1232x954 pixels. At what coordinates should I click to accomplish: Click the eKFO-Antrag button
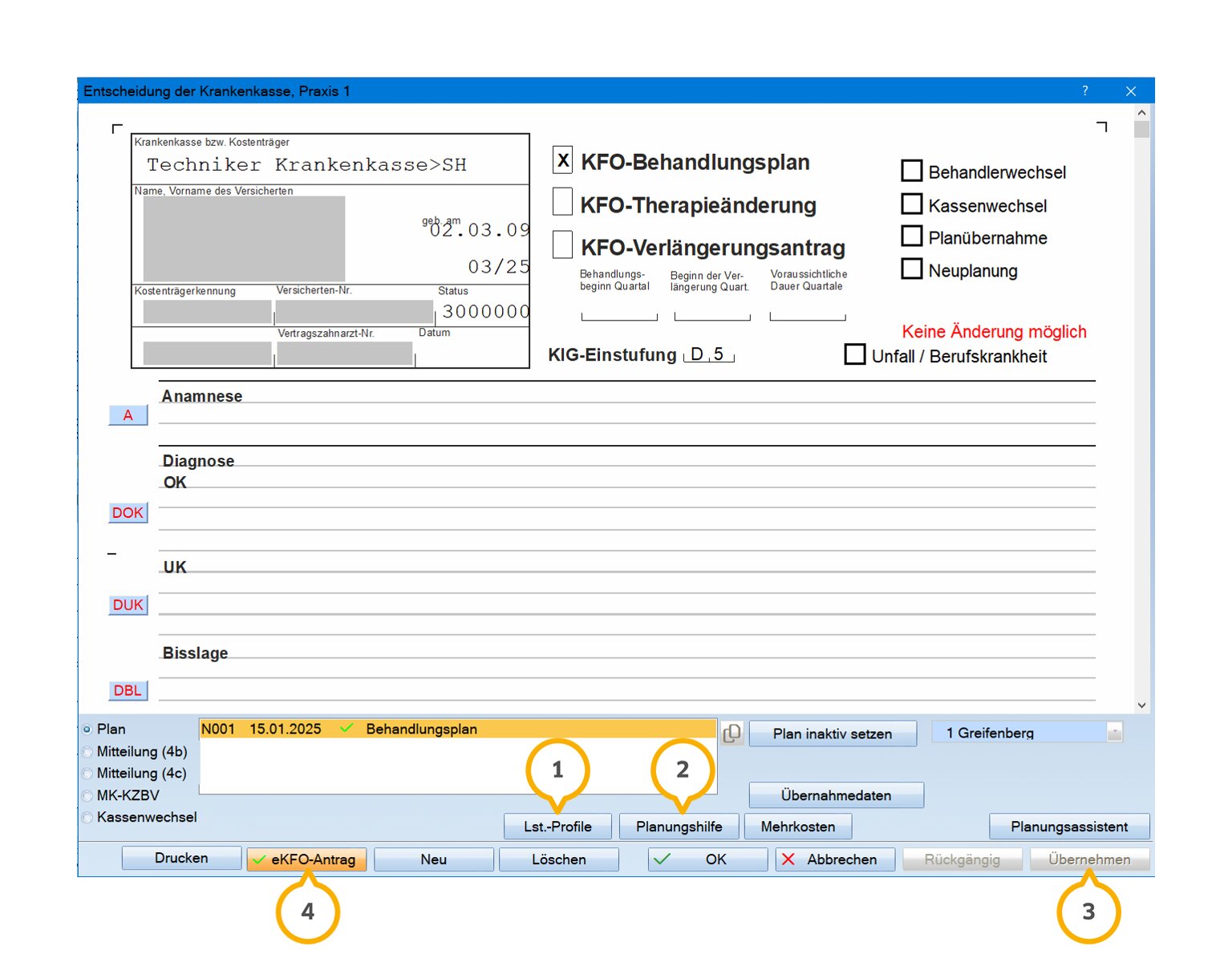(x=306, y=859)
